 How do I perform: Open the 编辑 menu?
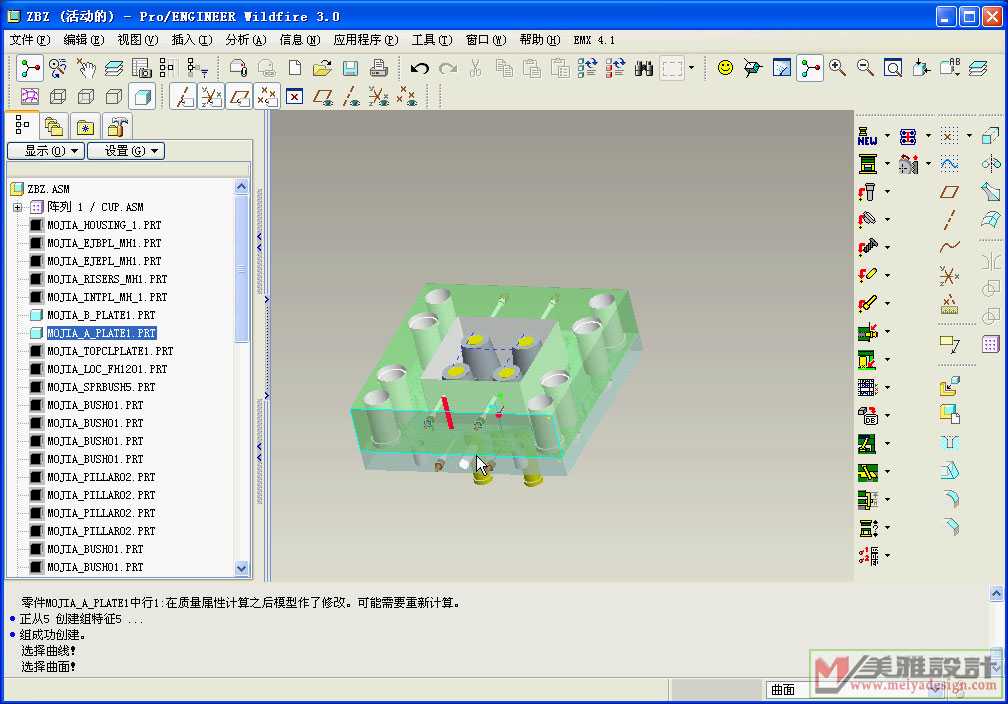84,40
